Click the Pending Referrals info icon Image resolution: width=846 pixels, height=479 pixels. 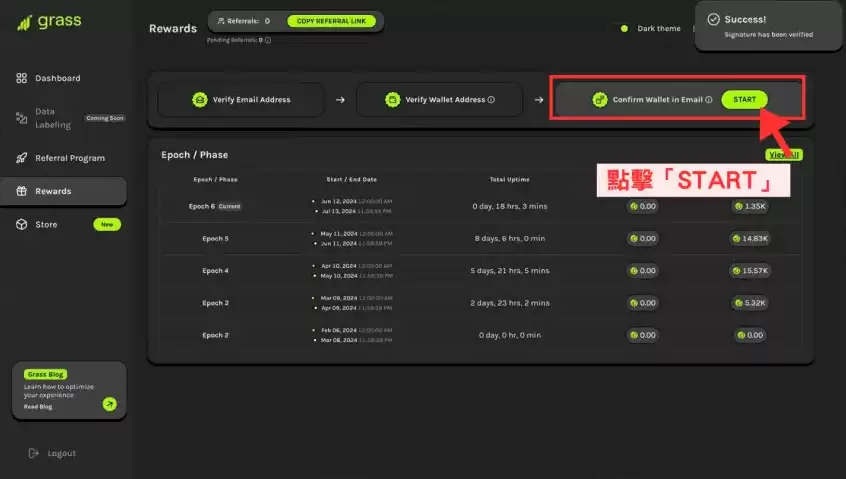pos(268,40)
